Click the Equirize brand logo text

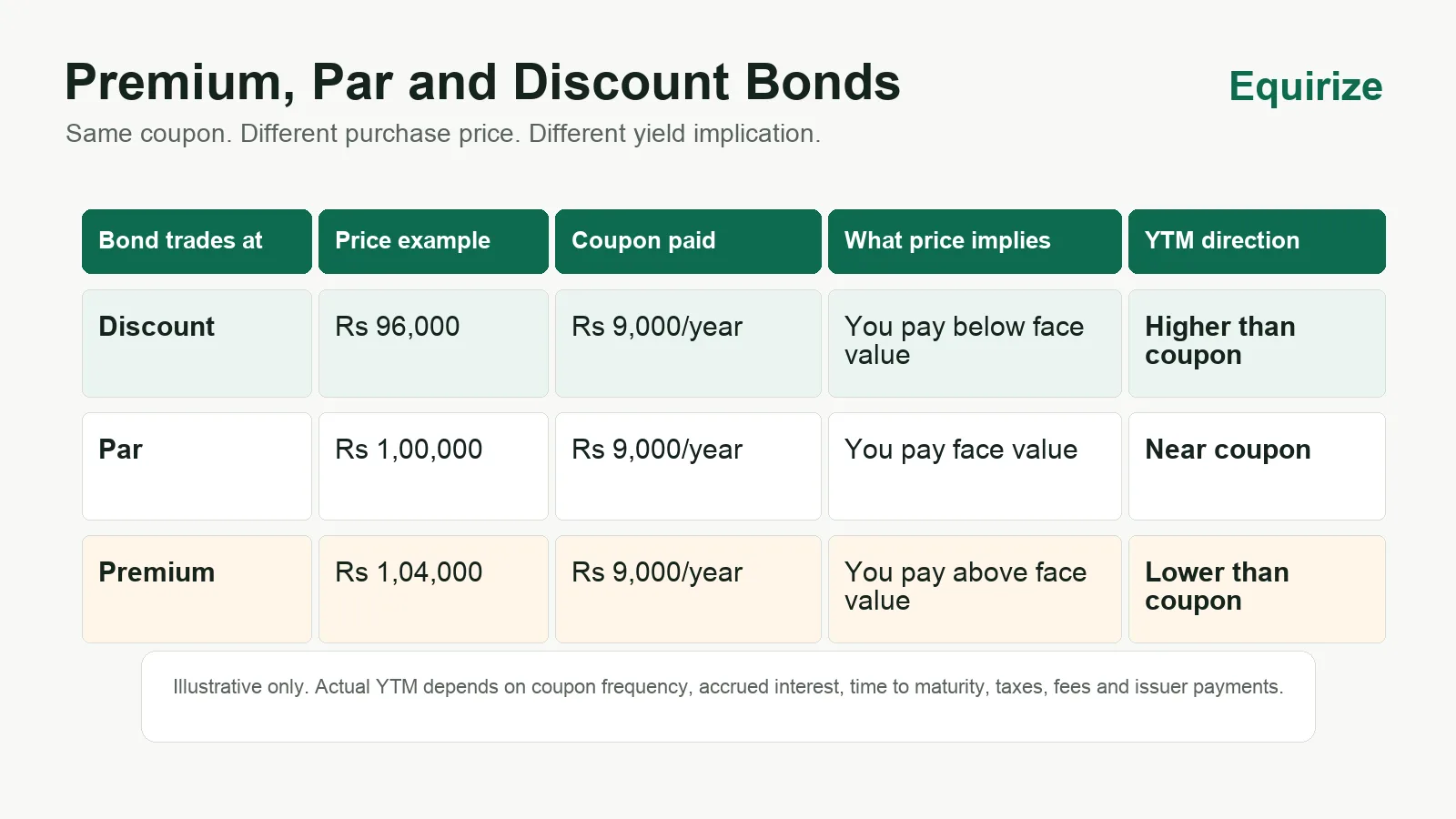[x=1305, y=86]
